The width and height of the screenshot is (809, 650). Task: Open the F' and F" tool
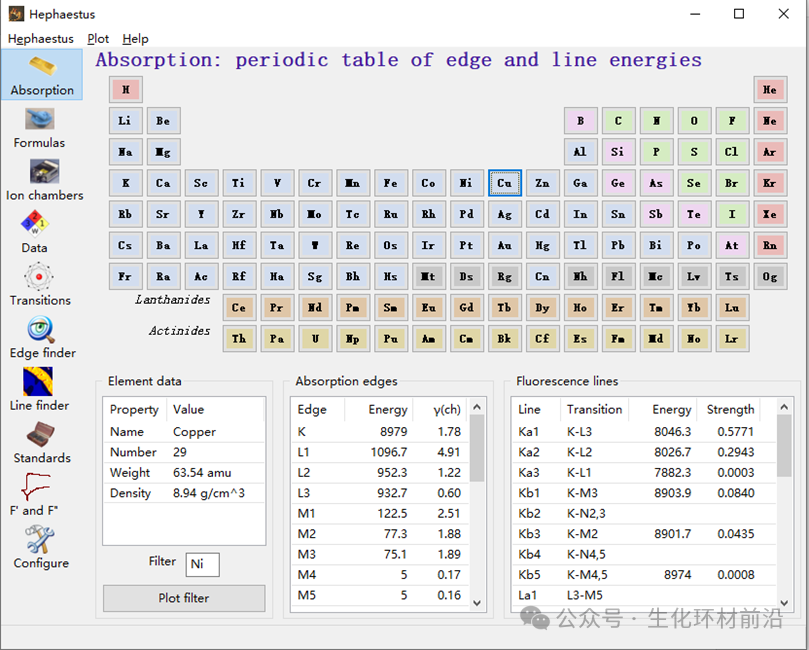(x=34, y=495)
